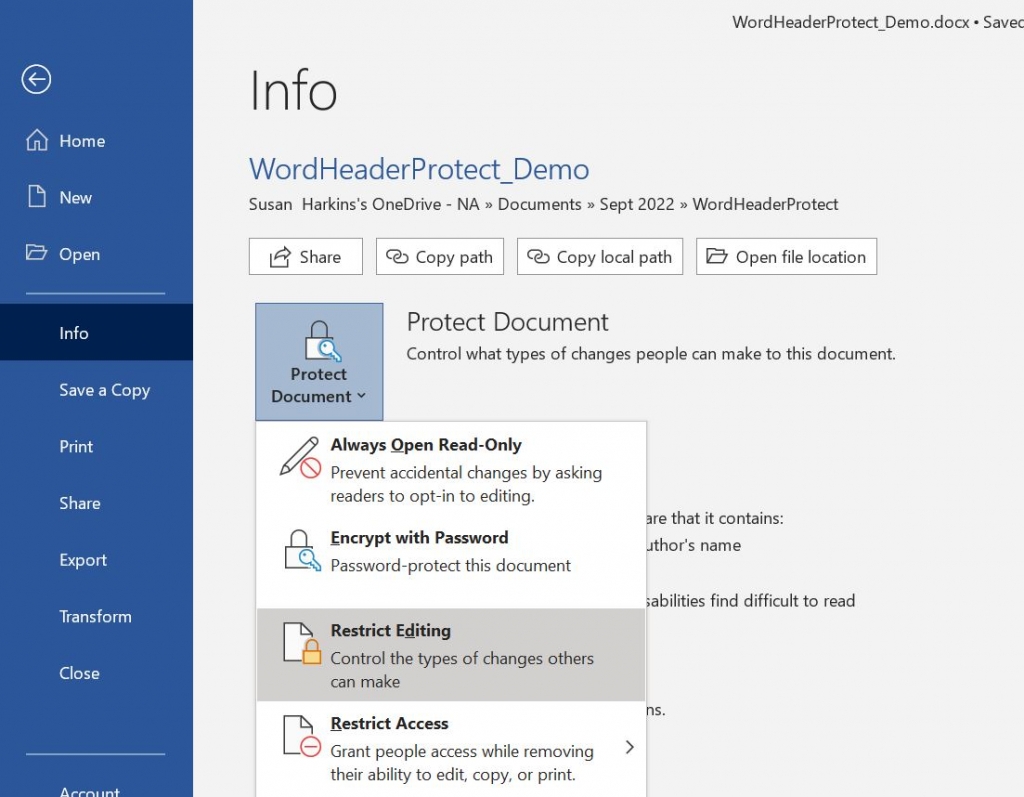Click the back arrow icon
1024x797 pixels.
[x=36, y=79]
